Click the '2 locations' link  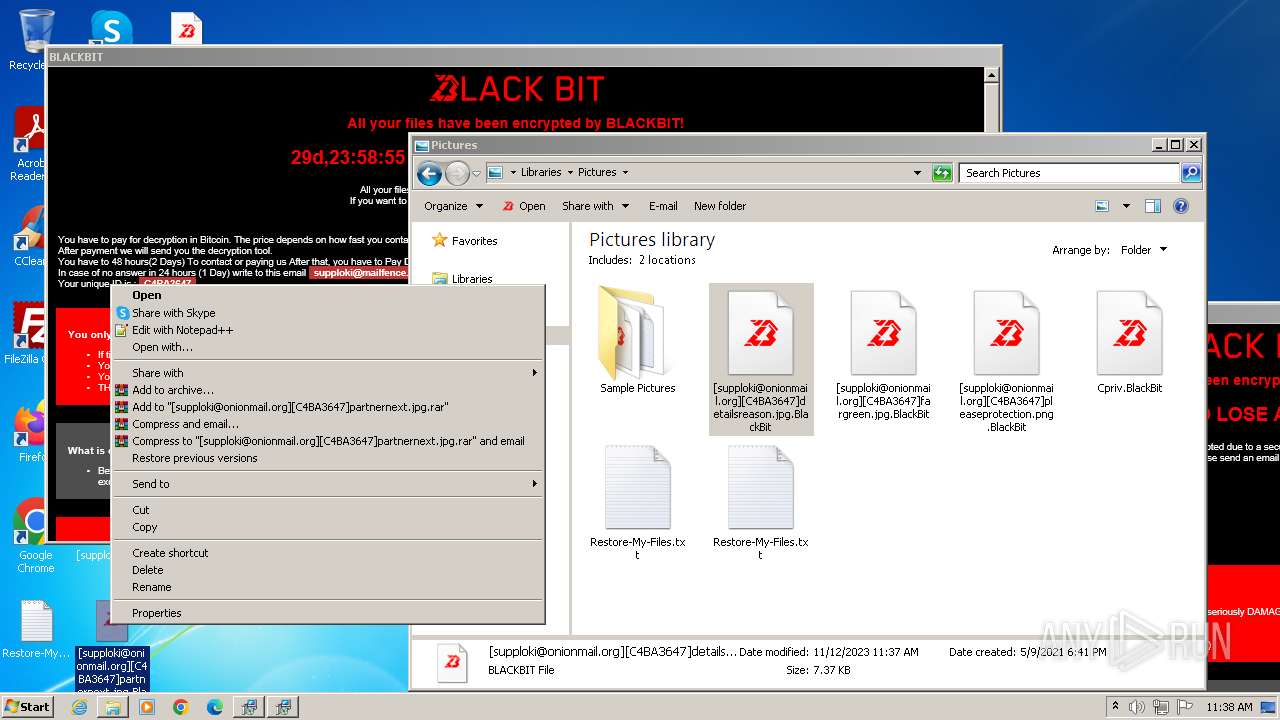click(668, 260)
